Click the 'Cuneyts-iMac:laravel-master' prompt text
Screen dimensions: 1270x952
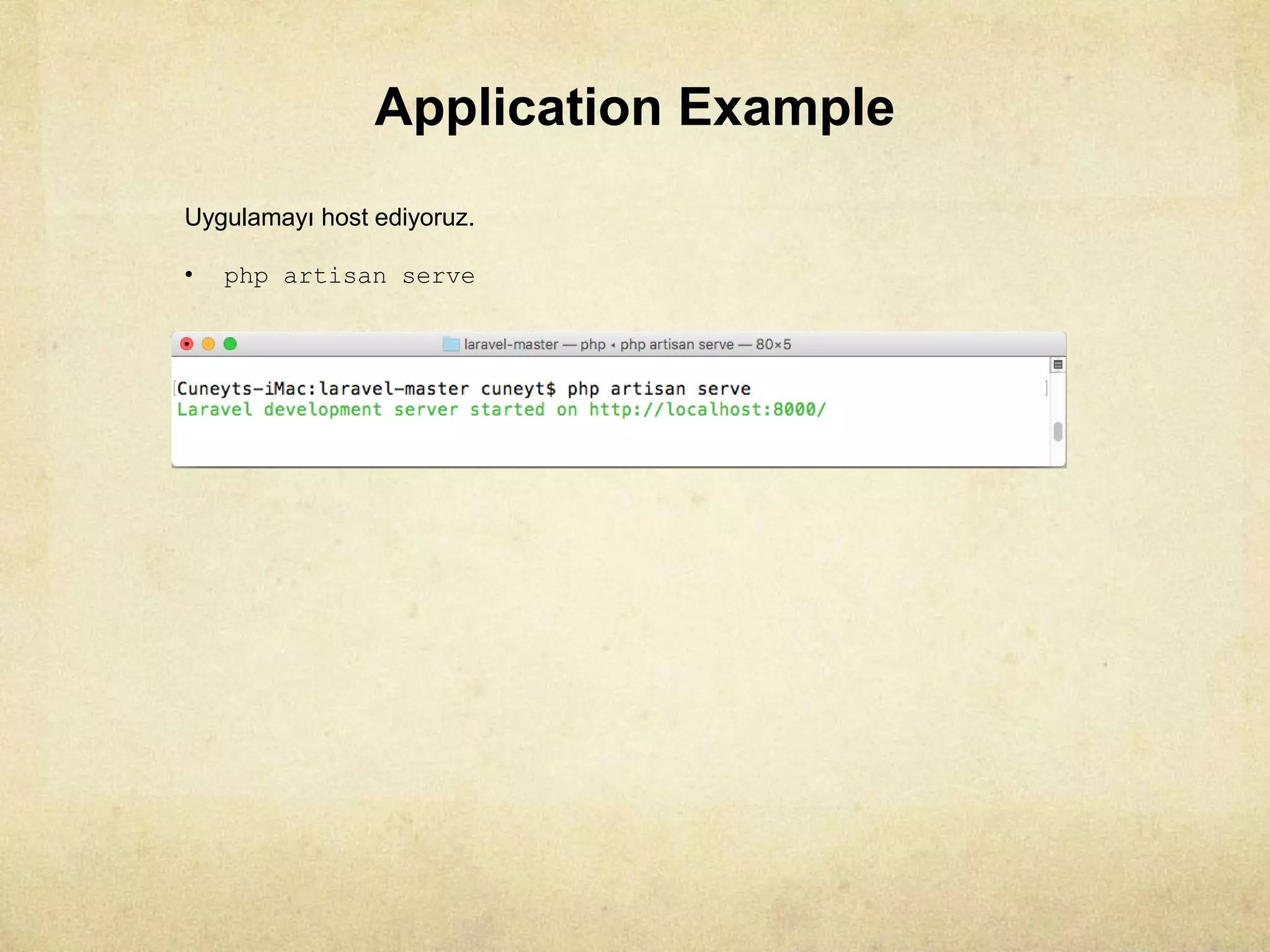point(323,389)
